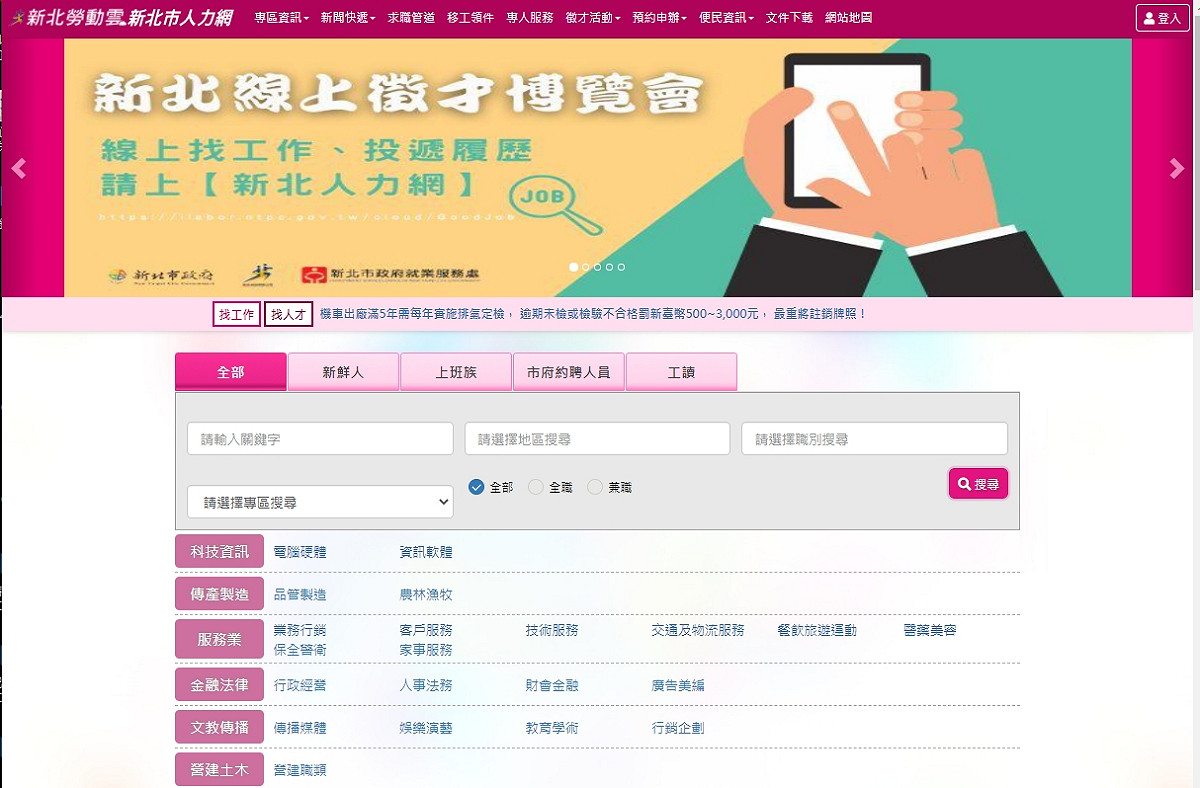The image size is (1200, 788).
Task: Open the 客戶服務 job link
Action: [426, 631]
